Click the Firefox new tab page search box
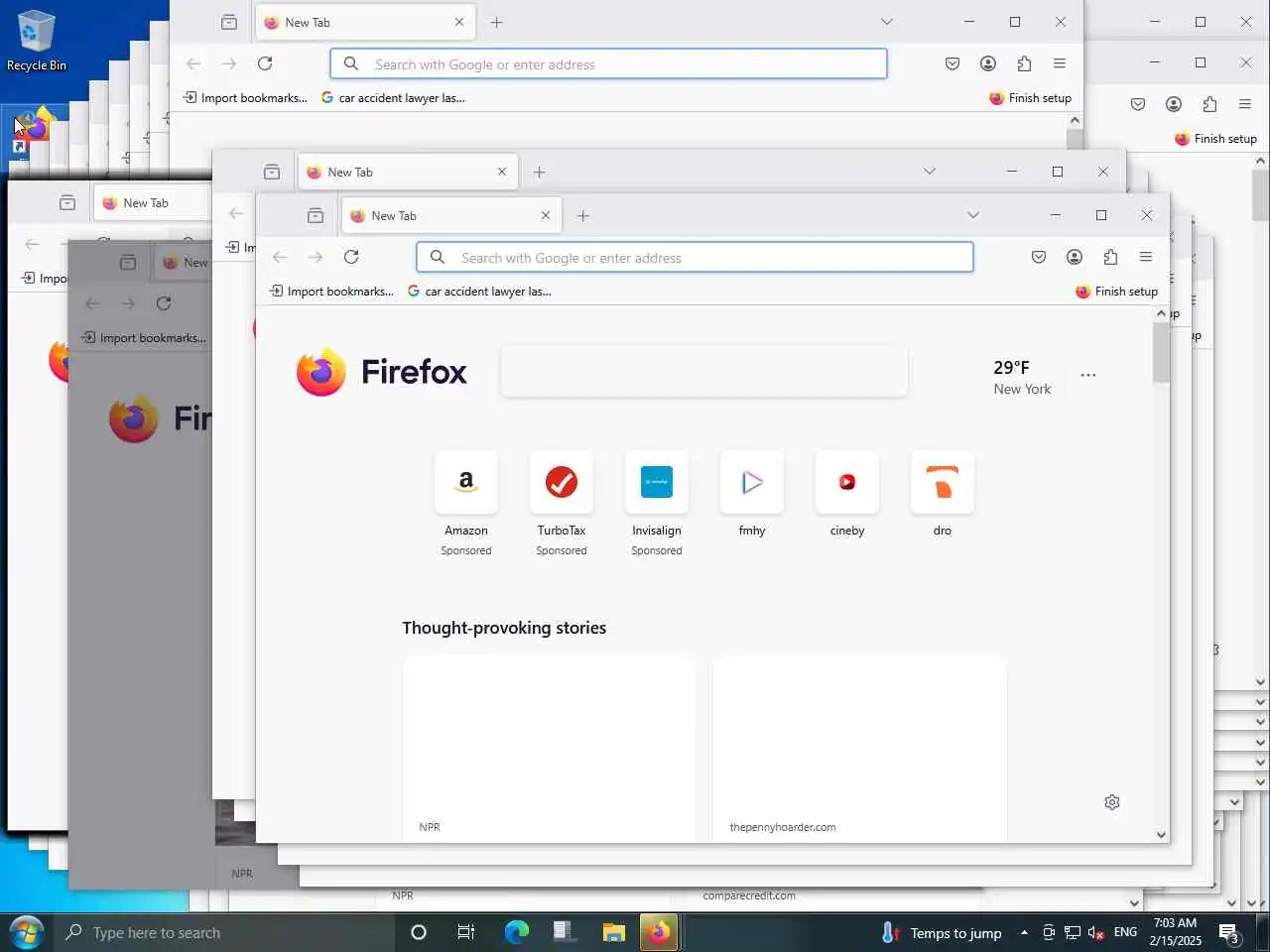 coord(704,372)
